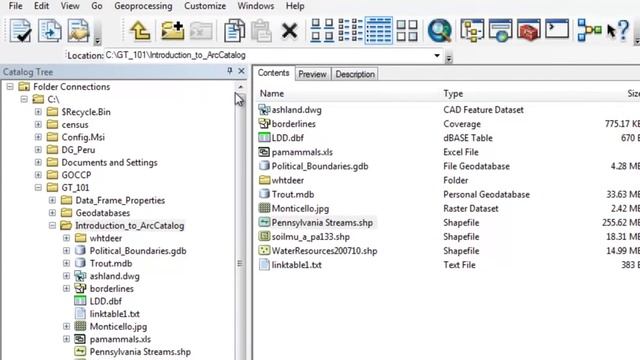Collapse the C:\ drive node
Viewport: 640px width, 360px height.
pyautogui.click(x=24, y=99)
